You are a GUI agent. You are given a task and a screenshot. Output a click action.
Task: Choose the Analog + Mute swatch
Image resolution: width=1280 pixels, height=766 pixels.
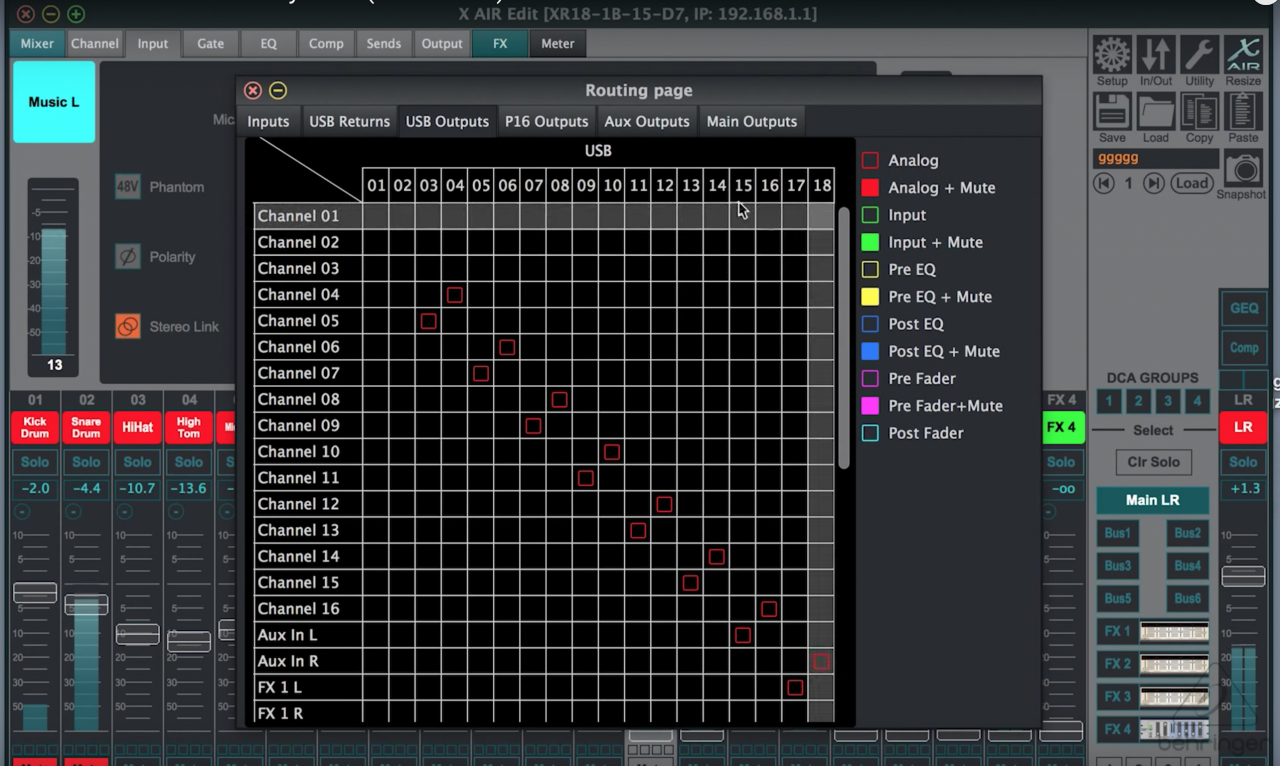tap(870, 187)
